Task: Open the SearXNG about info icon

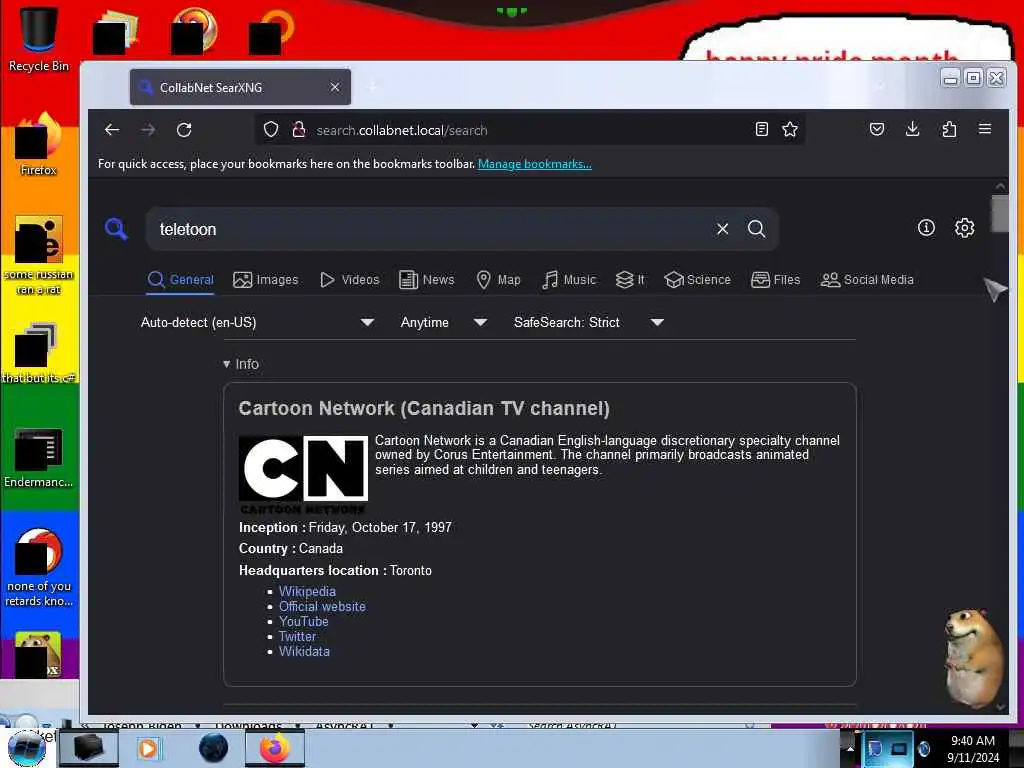Action: (x=926, y=228)
